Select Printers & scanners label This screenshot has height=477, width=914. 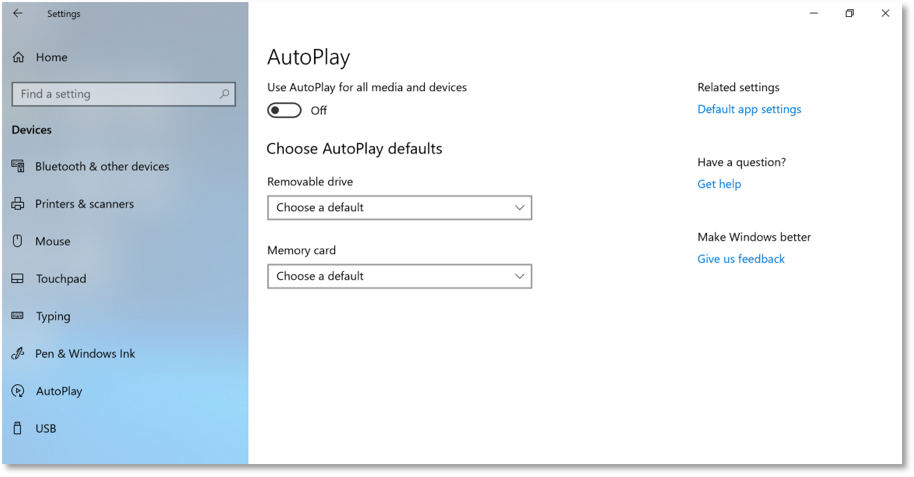click(85, 204)
